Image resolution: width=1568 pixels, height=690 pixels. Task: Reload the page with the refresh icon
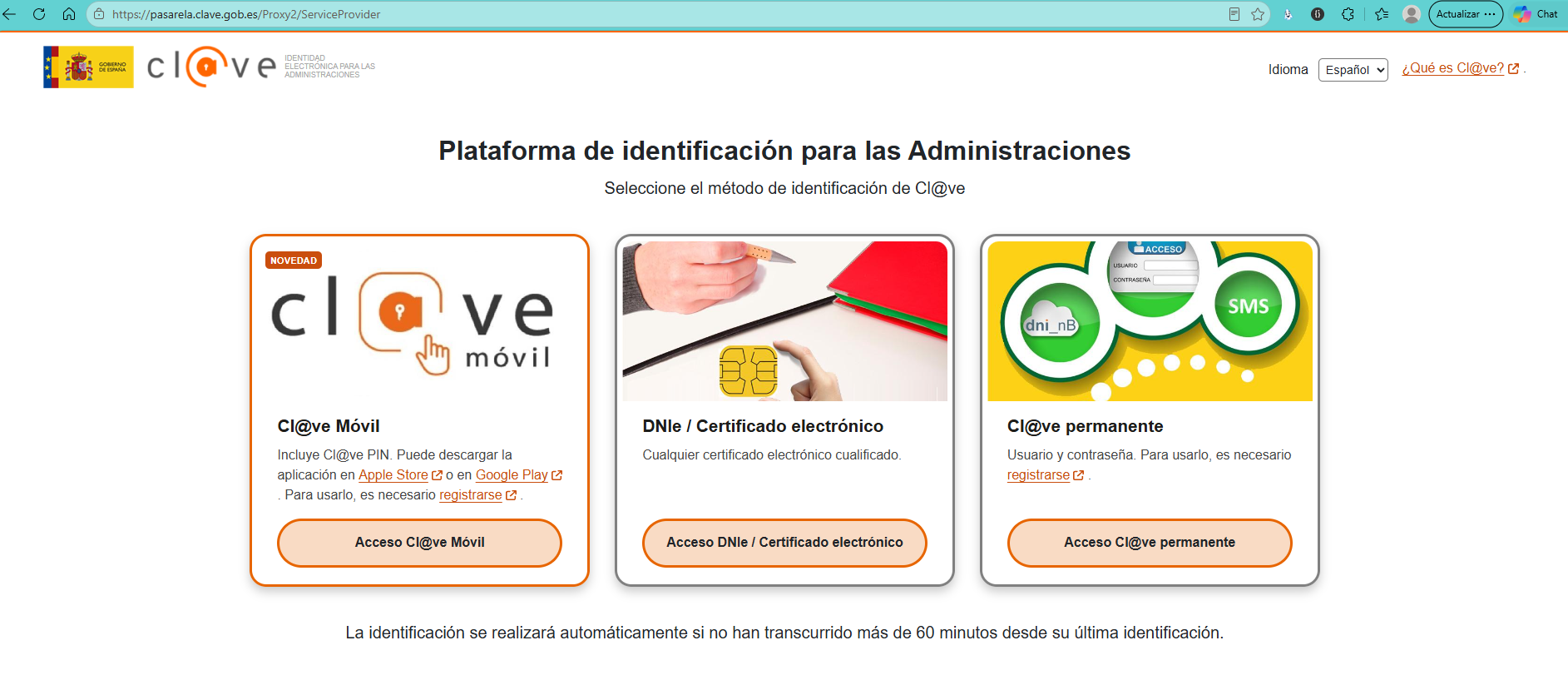[x=39, y=14]
